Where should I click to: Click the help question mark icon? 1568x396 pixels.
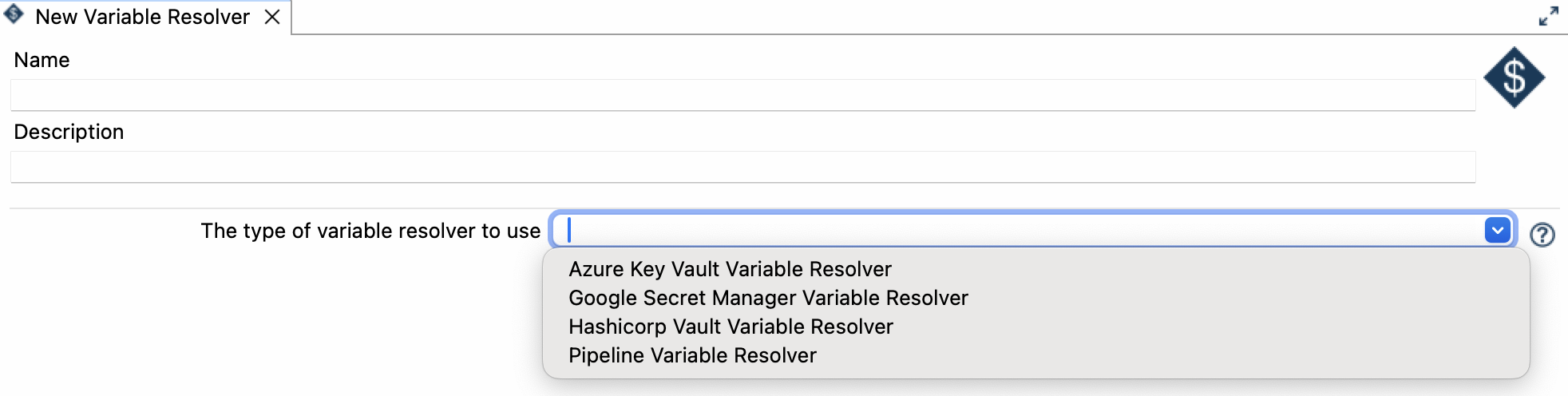pos(1542,235)
